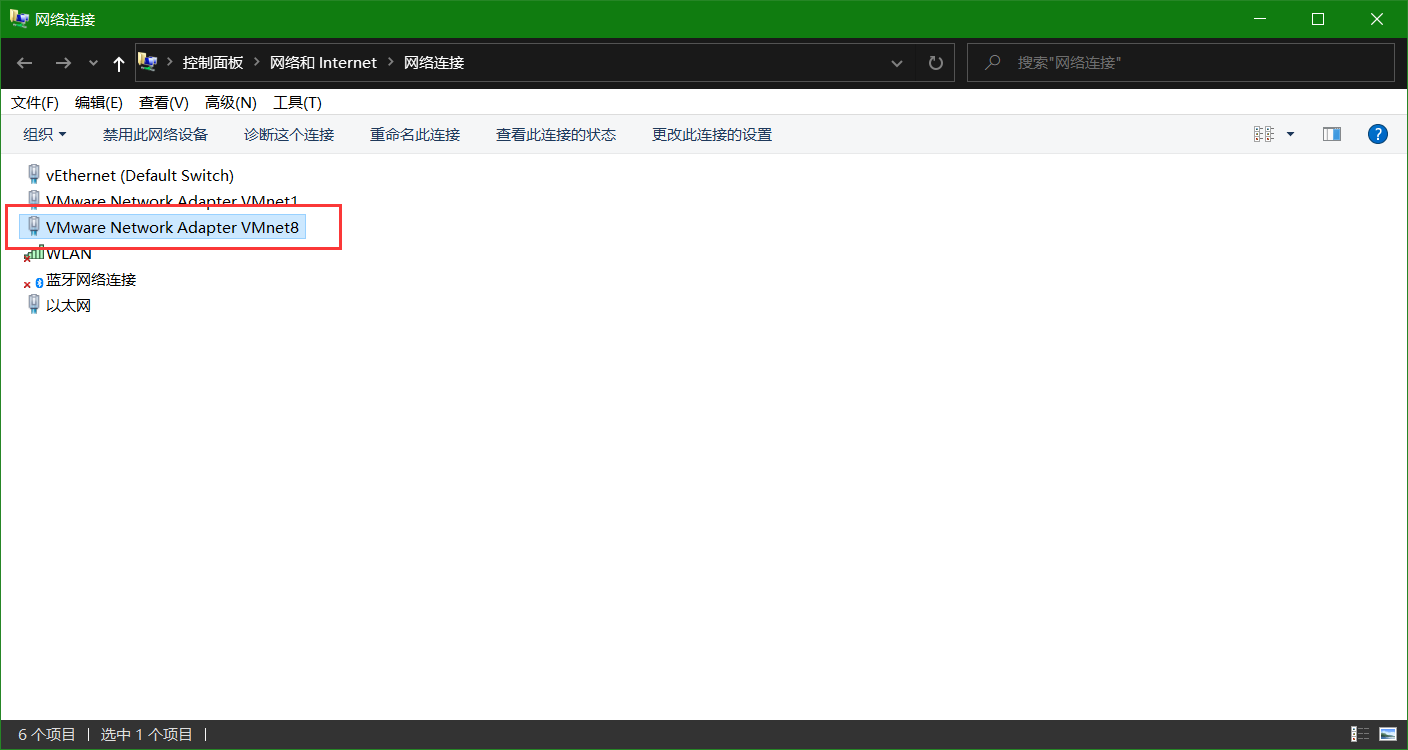Open the 高级(N) menu

[x=231, y=103]
